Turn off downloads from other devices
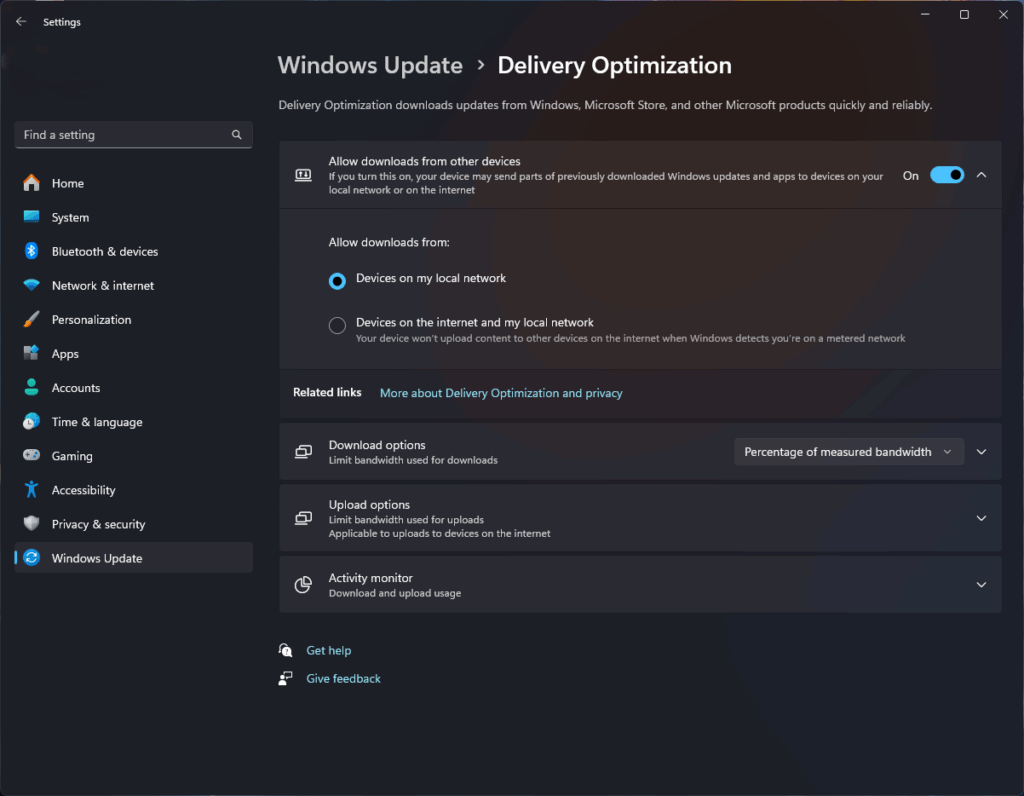 (946, 175)
